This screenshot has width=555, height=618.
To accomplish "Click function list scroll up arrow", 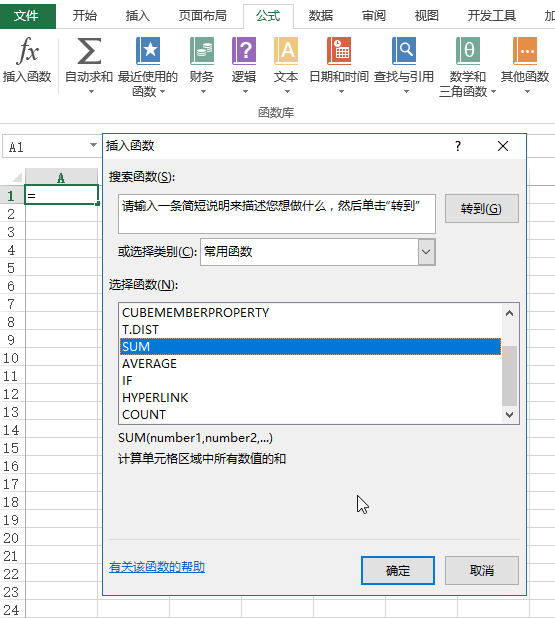I will (x=509, y=313).
